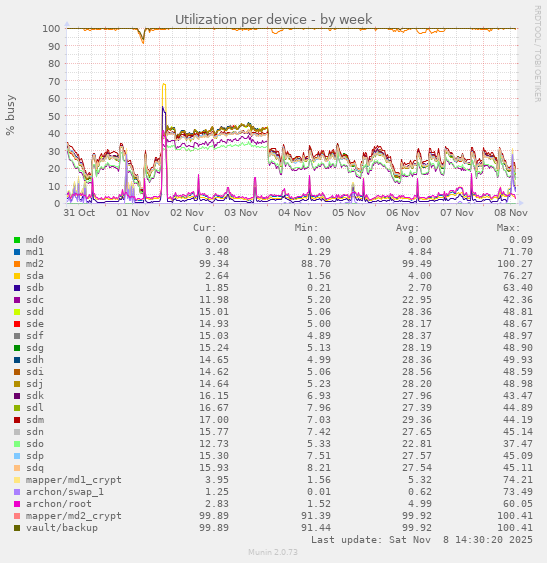The height and width of the screenshot is (563, 547).
Task: Click the sde red legend swatch
Action: 17,324
